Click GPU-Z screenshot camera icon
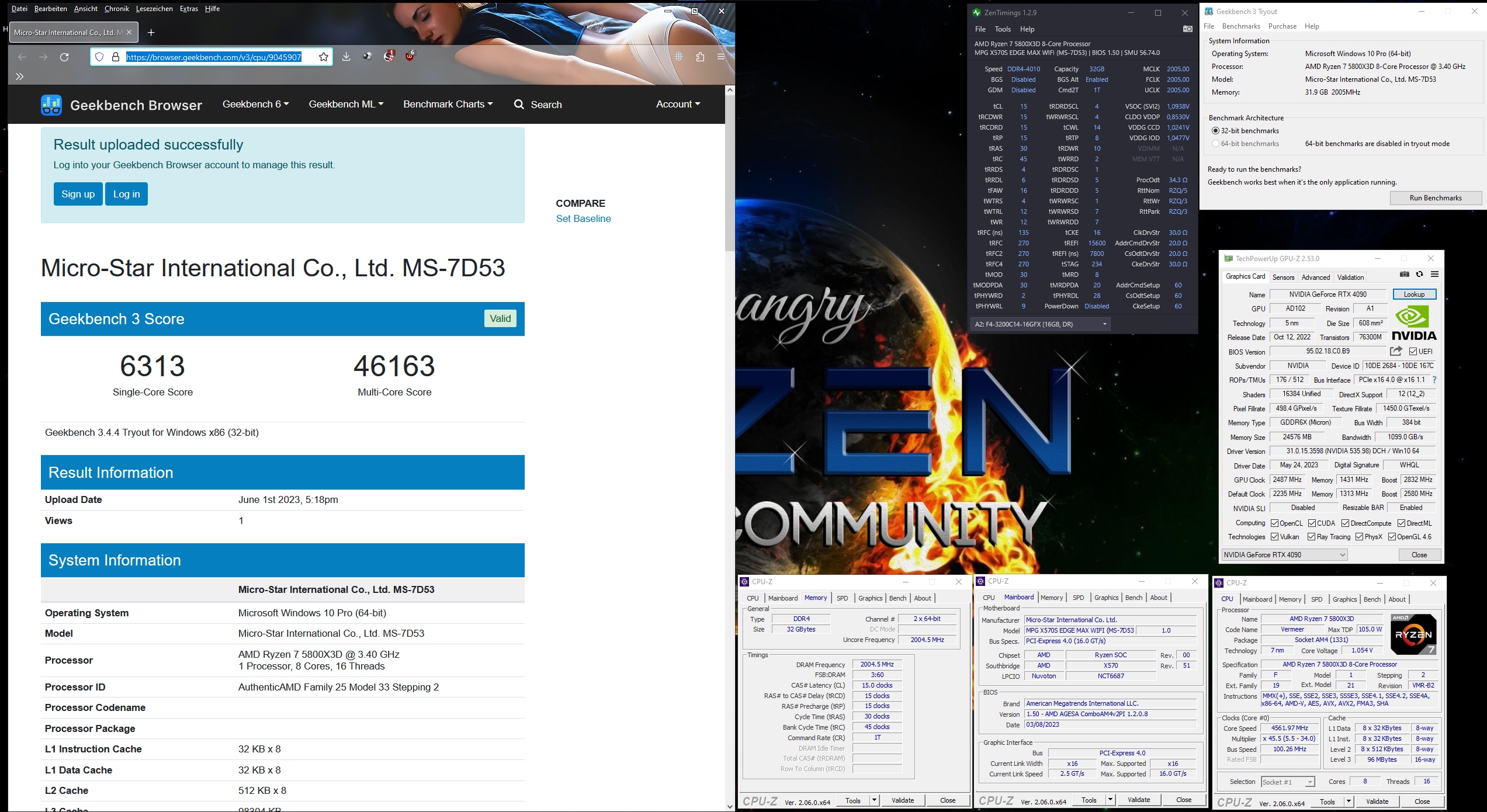This screenshot has width=1487, height=812. pos(1405,275)
